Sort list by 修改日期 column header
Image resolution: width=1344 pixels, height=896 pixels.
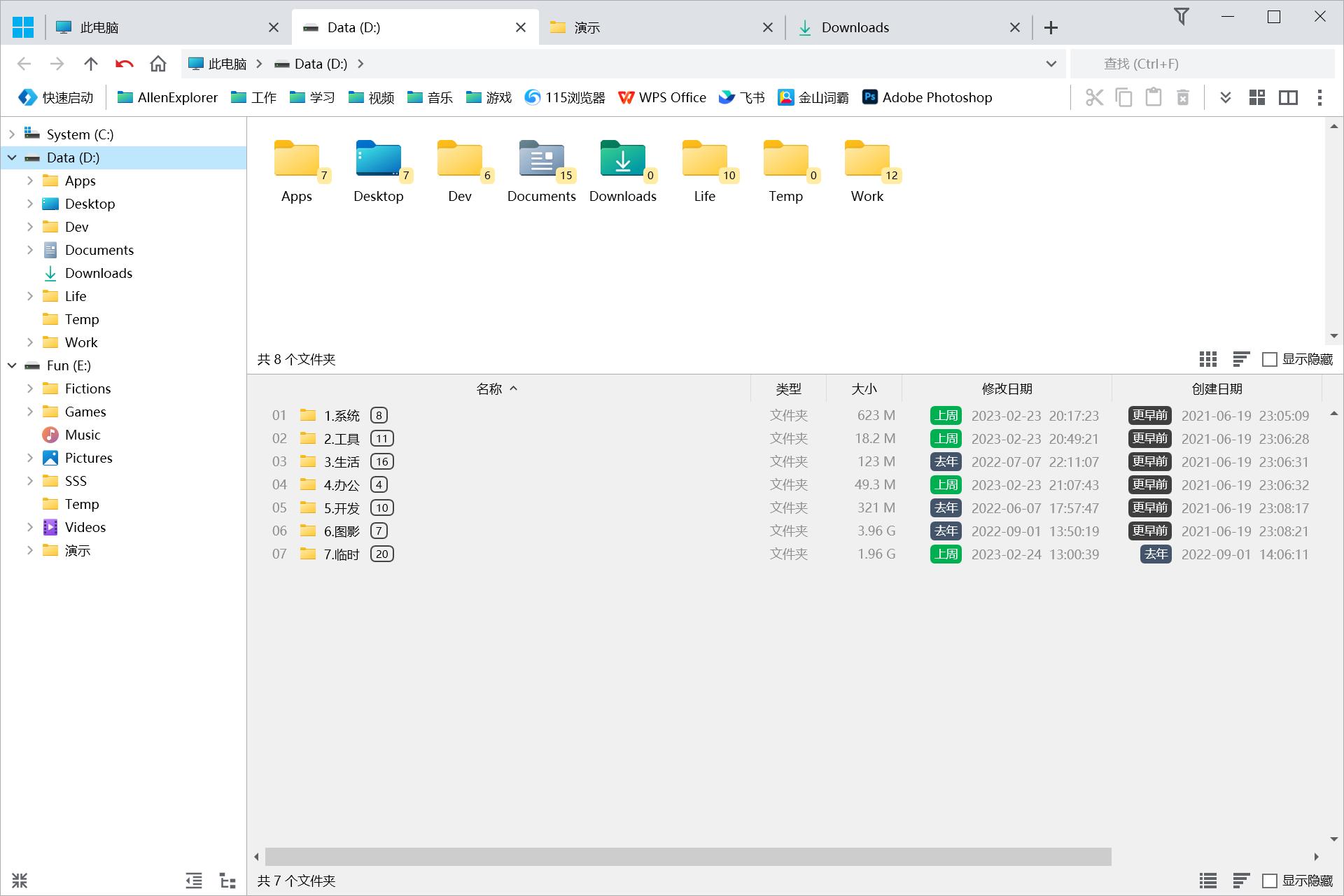1006,388
